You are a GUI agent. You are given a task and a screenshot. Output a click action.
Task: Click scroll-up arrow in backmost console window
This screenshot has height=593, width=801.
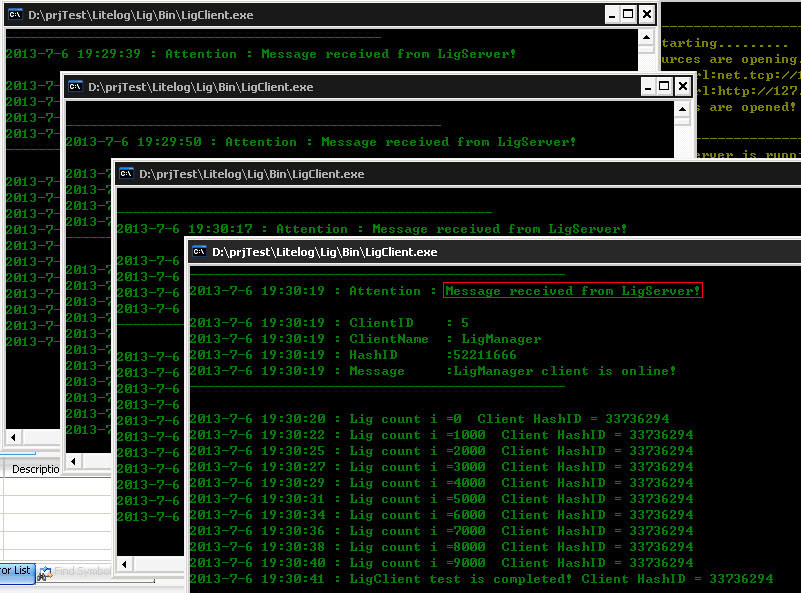click(x=646, y=37)
